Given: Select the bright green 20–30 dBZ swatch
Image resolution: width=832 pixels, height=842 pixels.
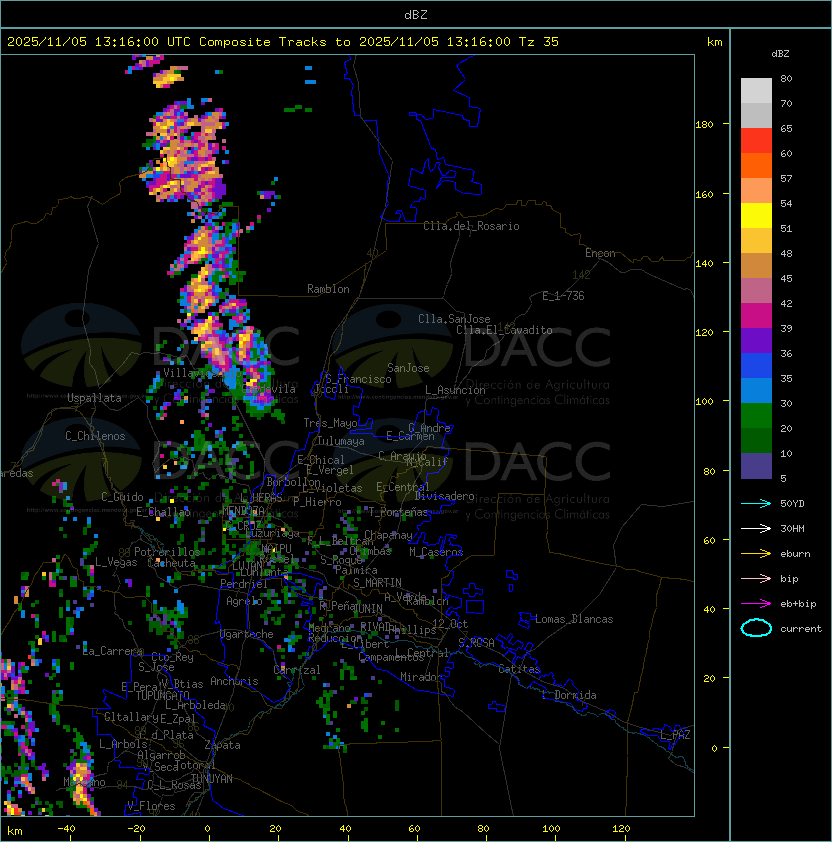Looking at the screenshot, I should click(x=756, y=416).
